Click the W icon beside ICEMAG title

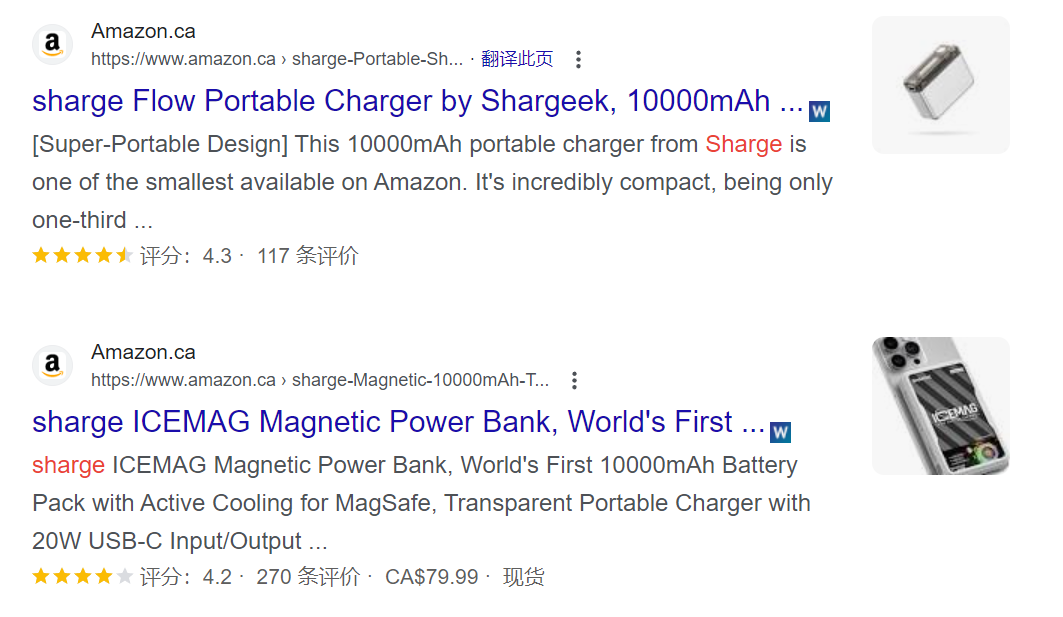780,432
